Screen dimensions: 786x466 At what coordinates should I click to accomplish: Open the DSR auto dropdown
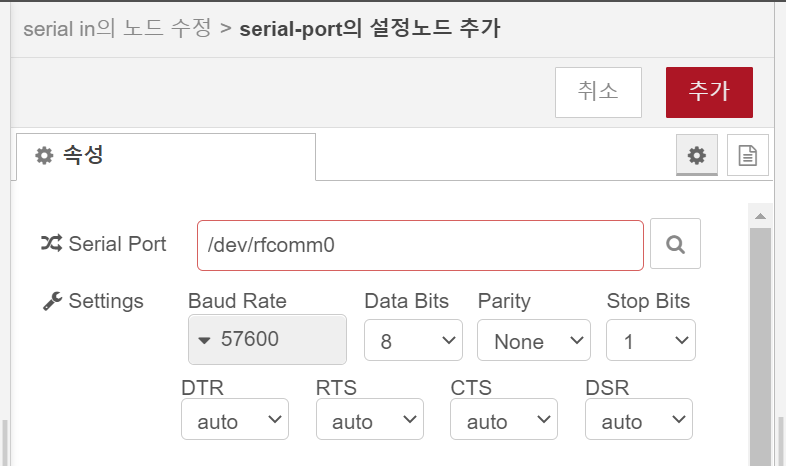(639, 419)
